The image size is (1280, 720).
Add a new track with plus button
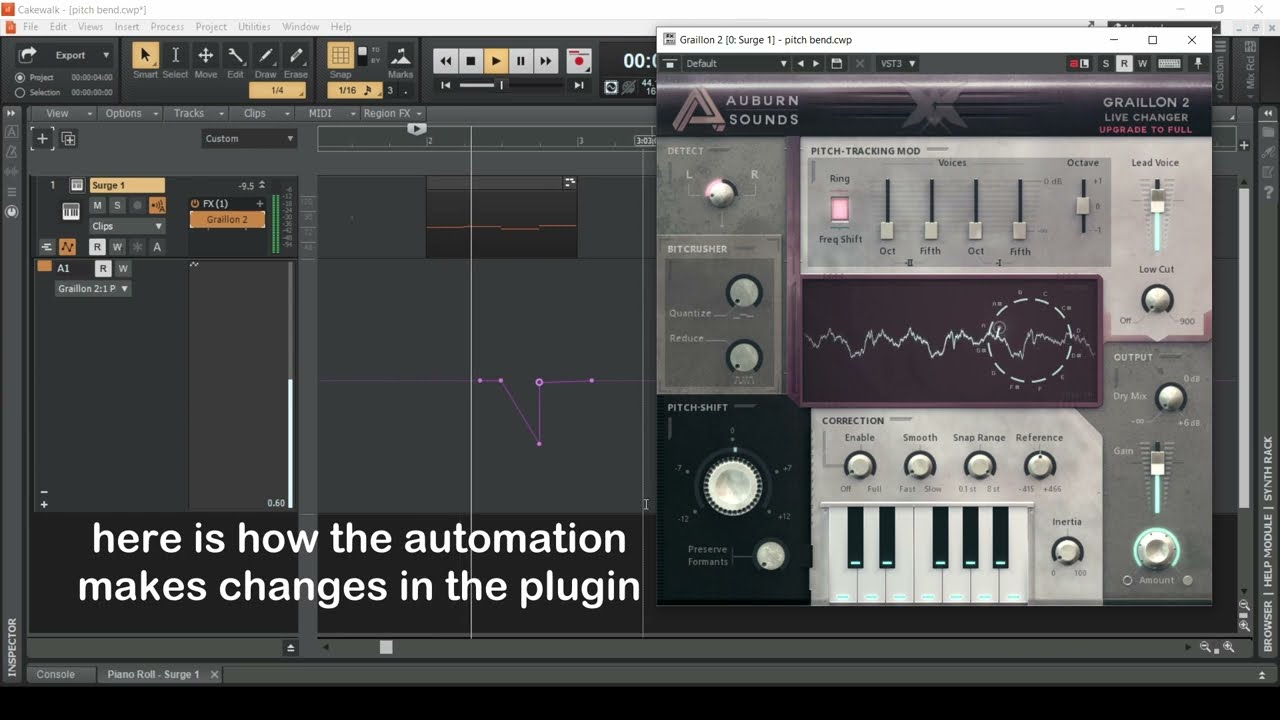tap(42, 139)
